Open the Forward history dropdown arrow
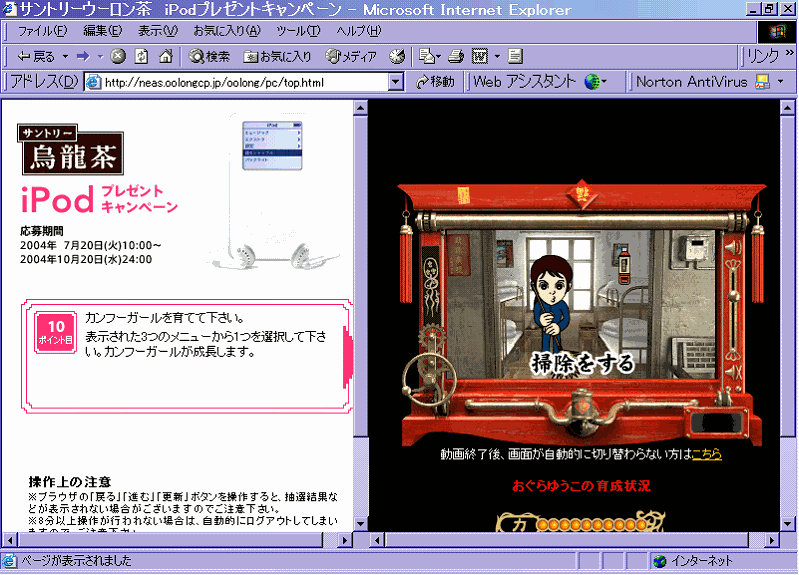Screen dimensions: 799x575 pyautogui.click(x=100, y=57)
